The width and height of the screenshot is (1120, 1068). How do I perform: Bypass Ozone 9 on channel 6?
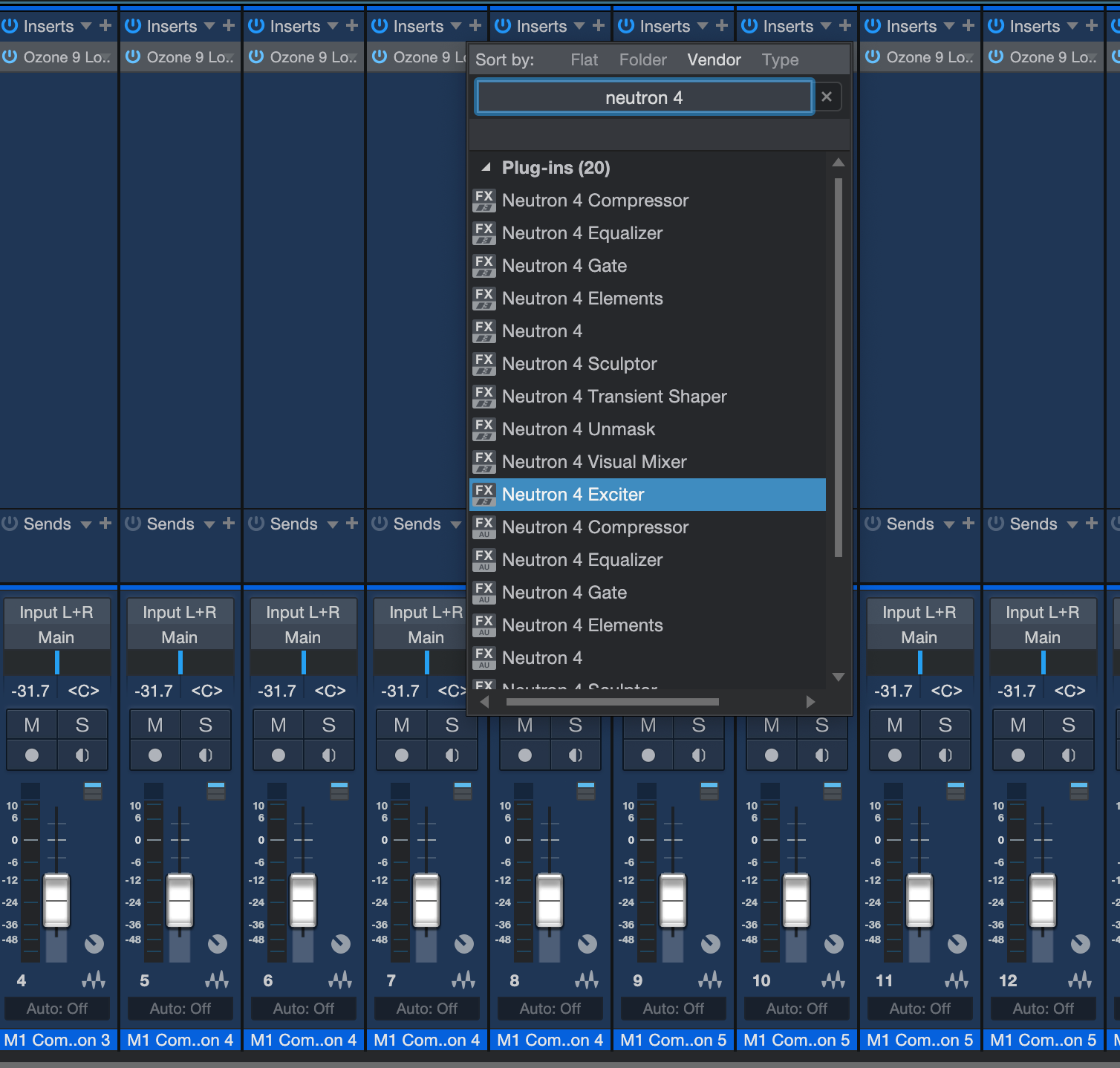coord(256,56)
